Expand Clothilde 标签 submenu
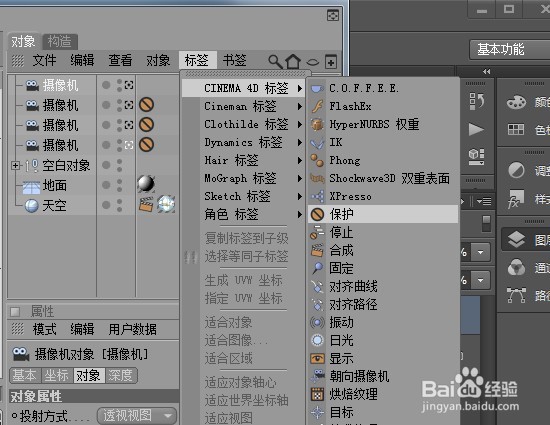550x425 pixels. 243,124
